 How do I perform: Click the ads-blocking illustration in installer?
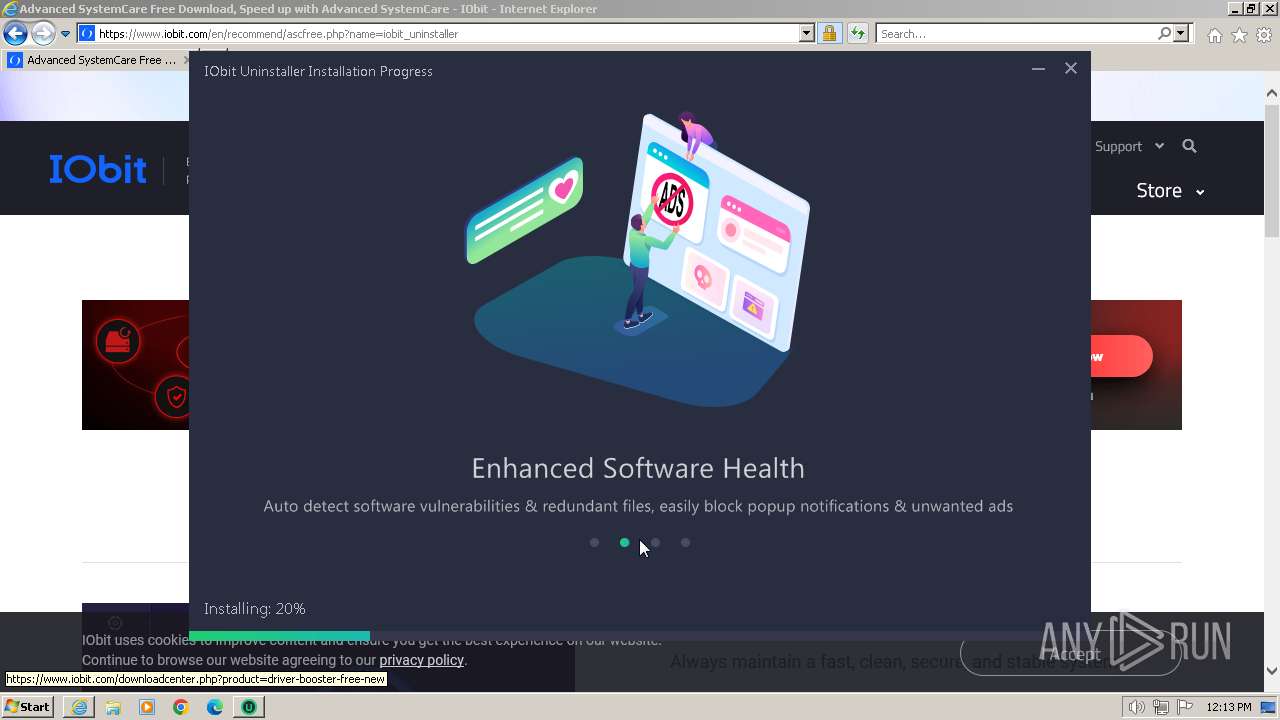click(638, 260)
